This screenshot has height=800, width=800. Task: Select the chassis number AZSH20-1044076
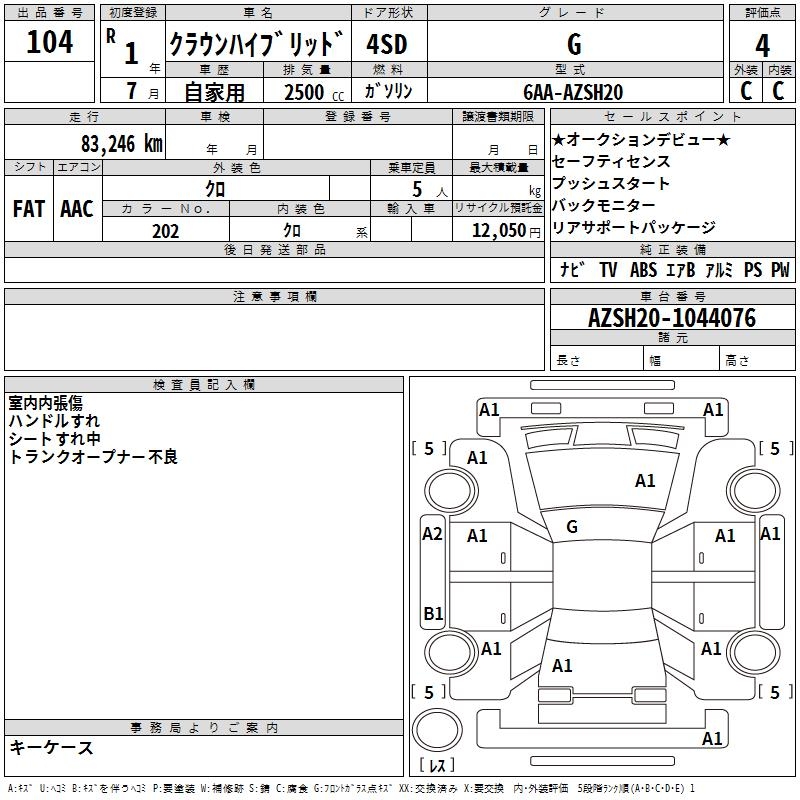(x=671, y=318)
